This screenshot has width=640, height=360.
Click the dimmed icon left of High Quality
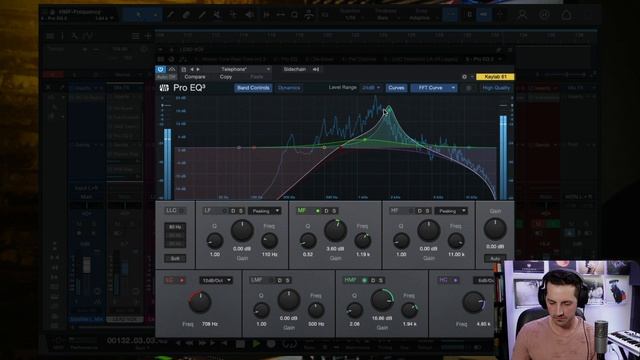[x=468, y=88]
